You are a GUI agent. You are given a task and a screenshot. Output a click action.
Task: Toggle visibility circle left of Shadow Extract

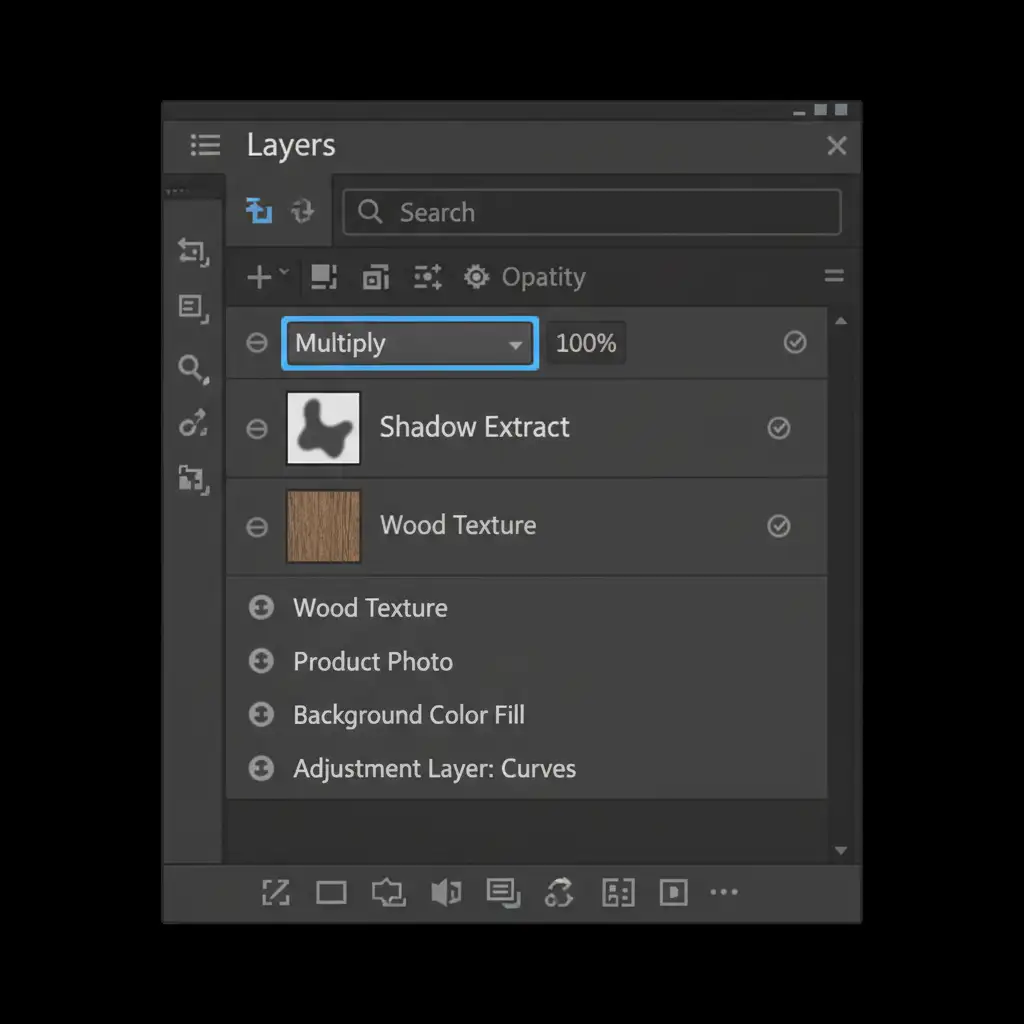tap(257, 428)
